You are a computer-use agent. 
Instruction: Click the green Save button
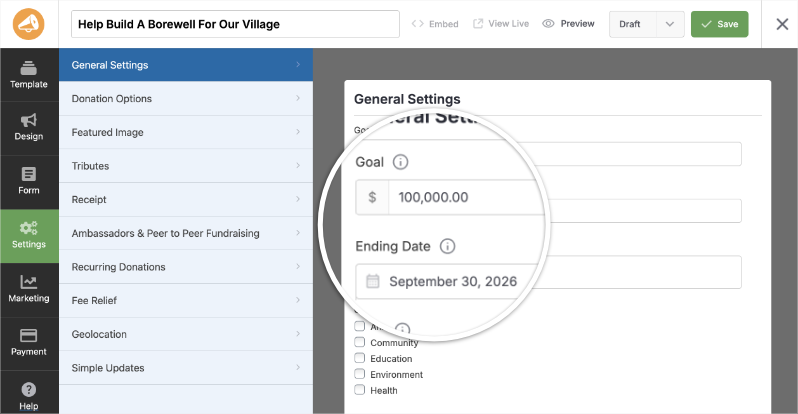720,24
